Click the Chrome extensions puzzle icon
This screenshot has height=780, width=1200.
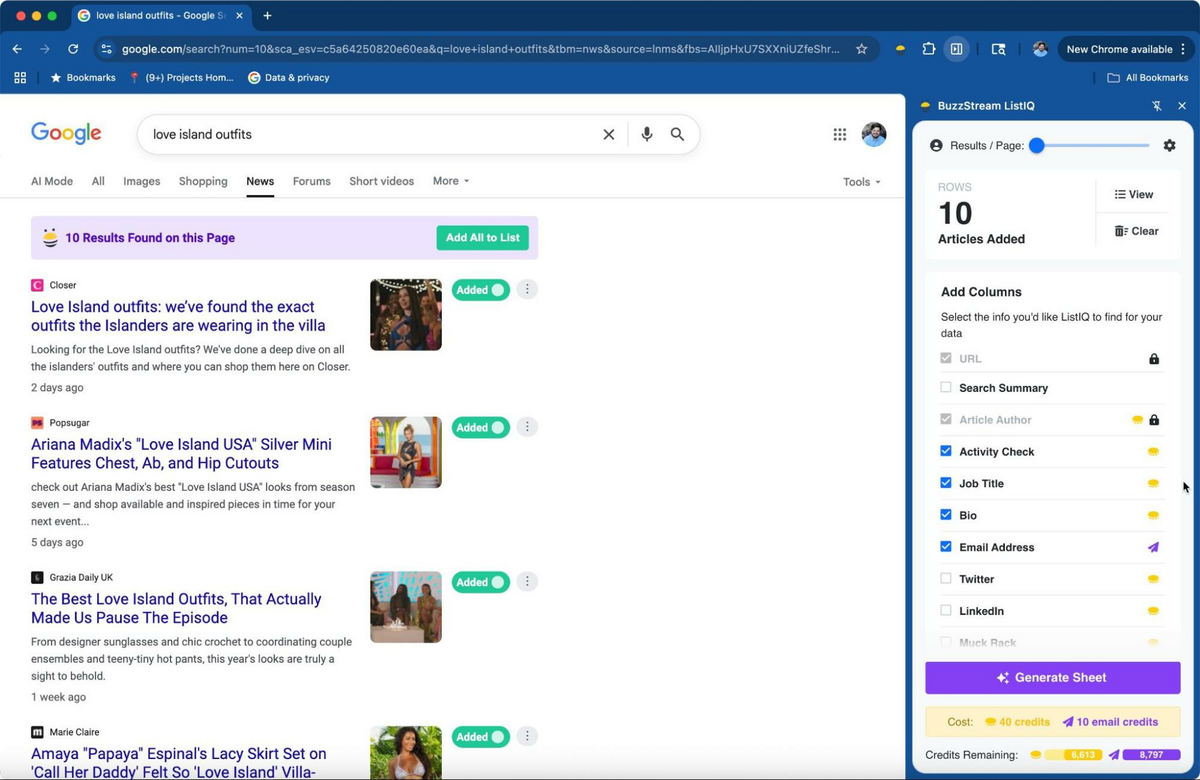[x=929, y=49]
